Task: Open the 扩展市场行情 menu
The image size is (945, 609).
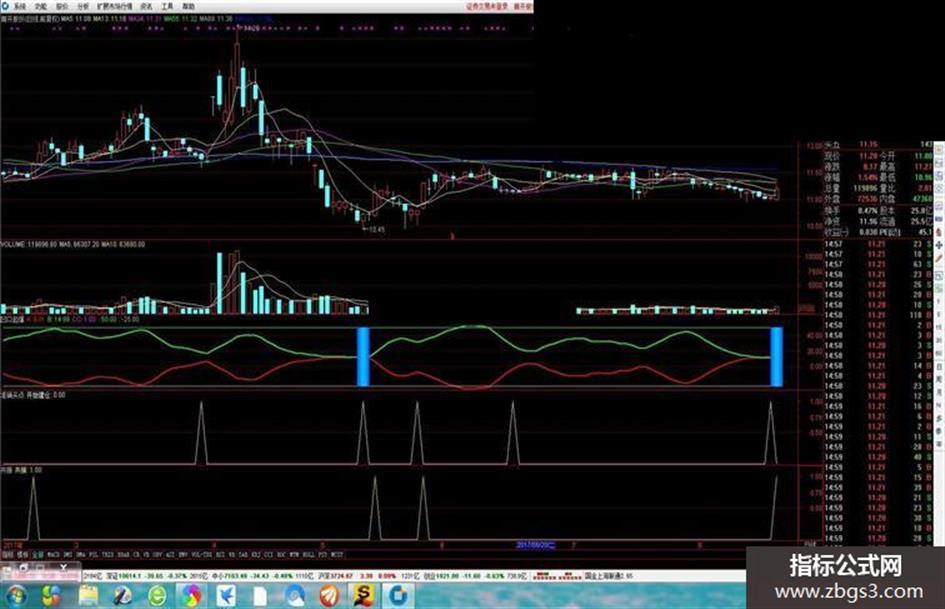Action: 115,6
